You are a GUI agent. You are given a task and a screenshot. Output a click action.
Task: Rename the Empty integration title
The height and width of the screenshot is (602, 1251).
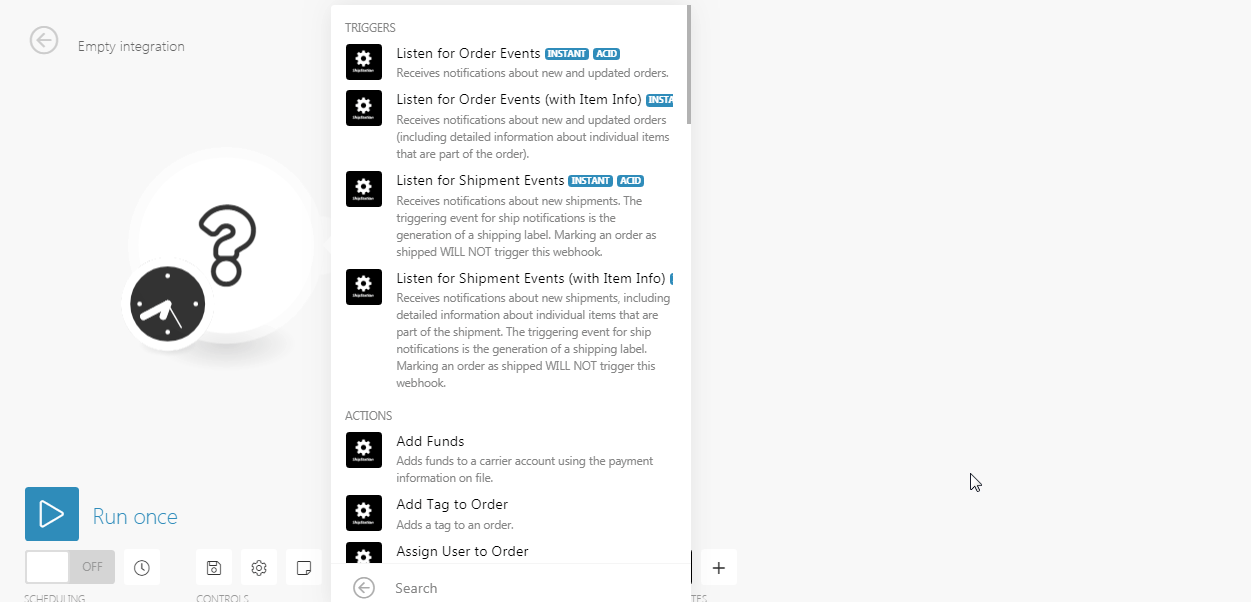pos(131,46)
